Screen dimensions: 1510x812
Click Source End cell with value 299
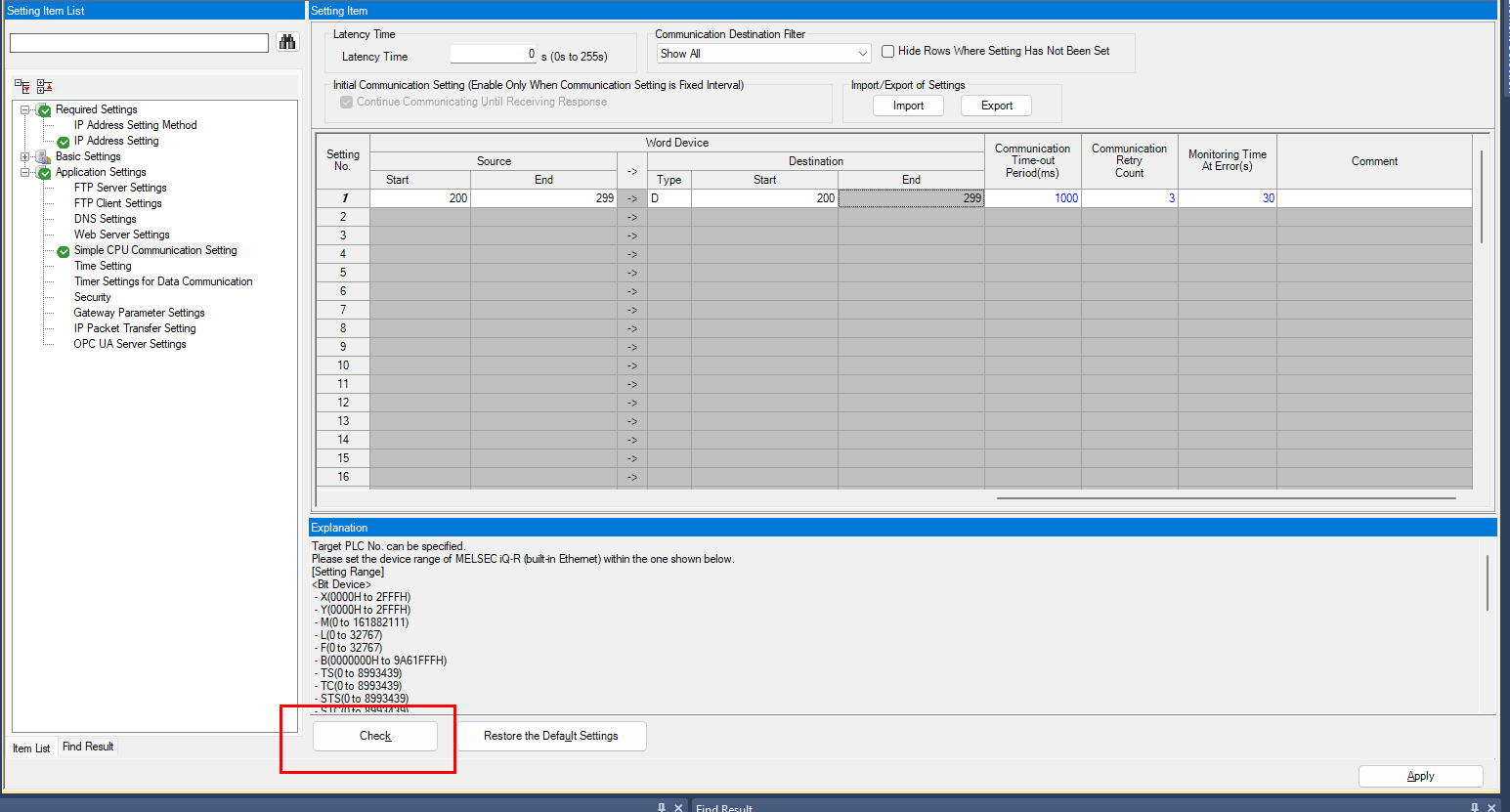[x=543, y=198]
